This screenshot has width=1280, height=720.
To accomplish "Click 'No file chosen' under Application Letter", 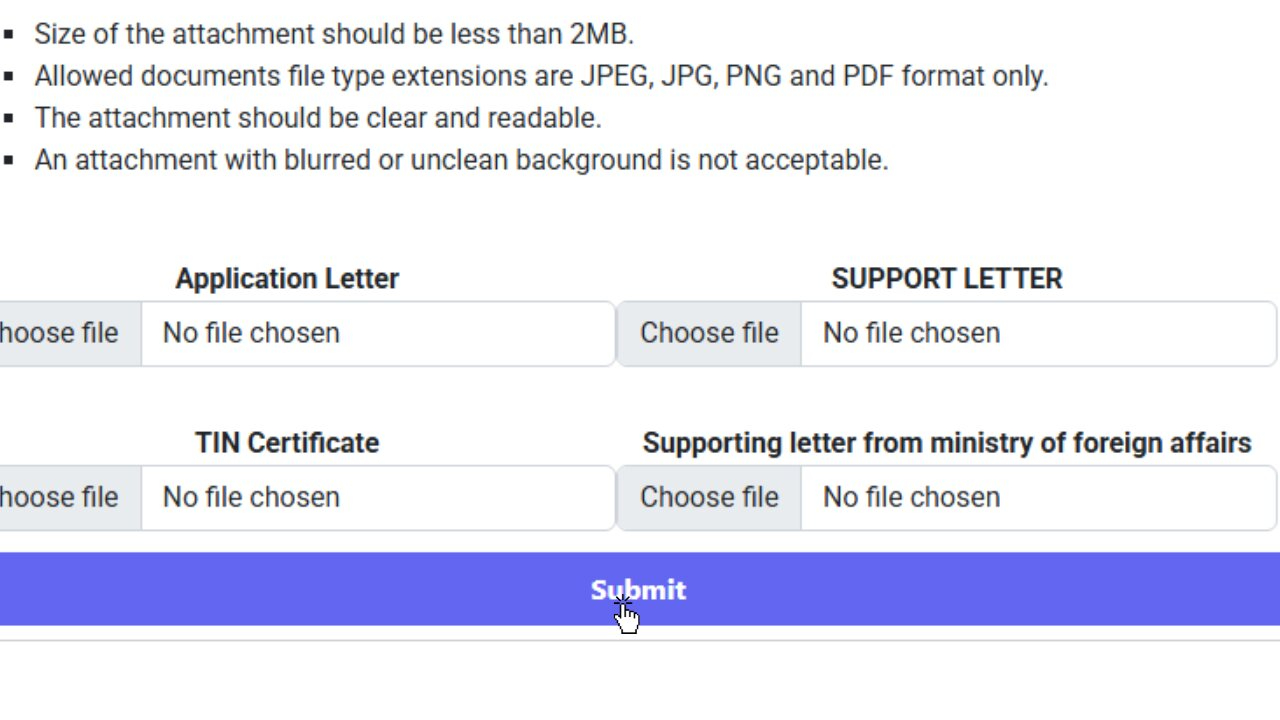I will tap(250, 333).
